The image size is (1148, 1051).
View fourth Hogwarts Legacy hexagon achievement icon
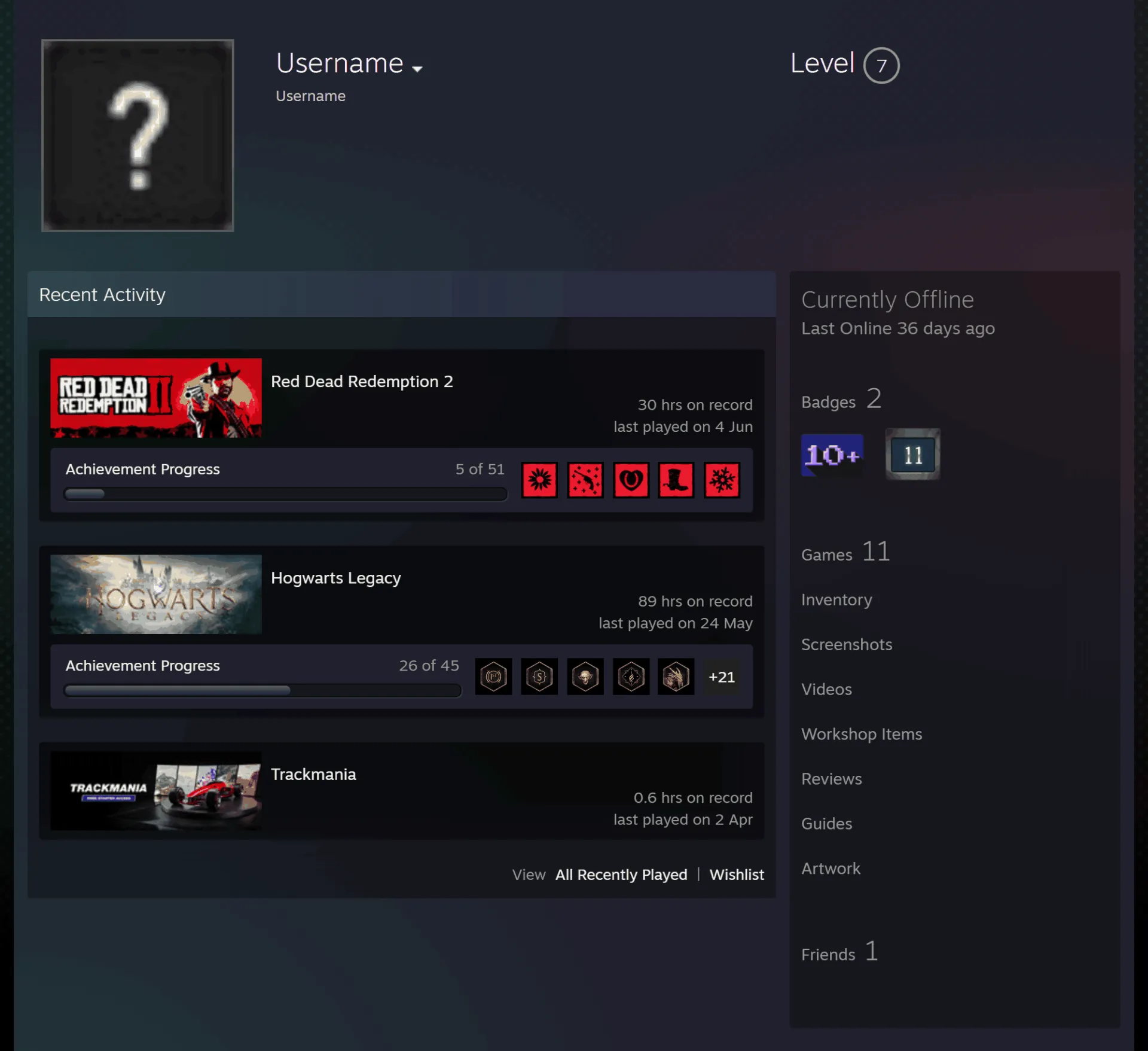coord(631,677)
